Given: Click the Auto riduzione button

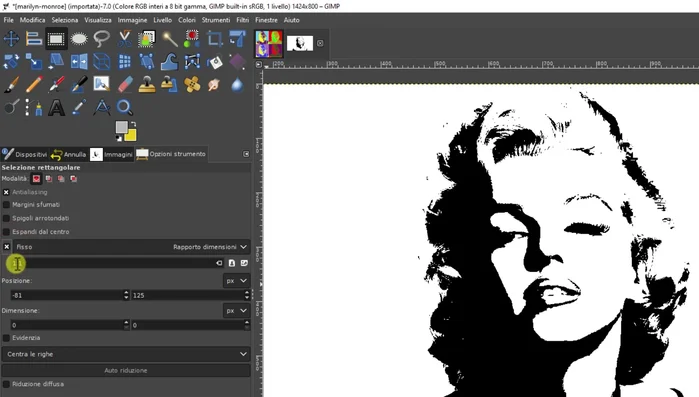Looking at the screenshot, I should pos(126,370).
